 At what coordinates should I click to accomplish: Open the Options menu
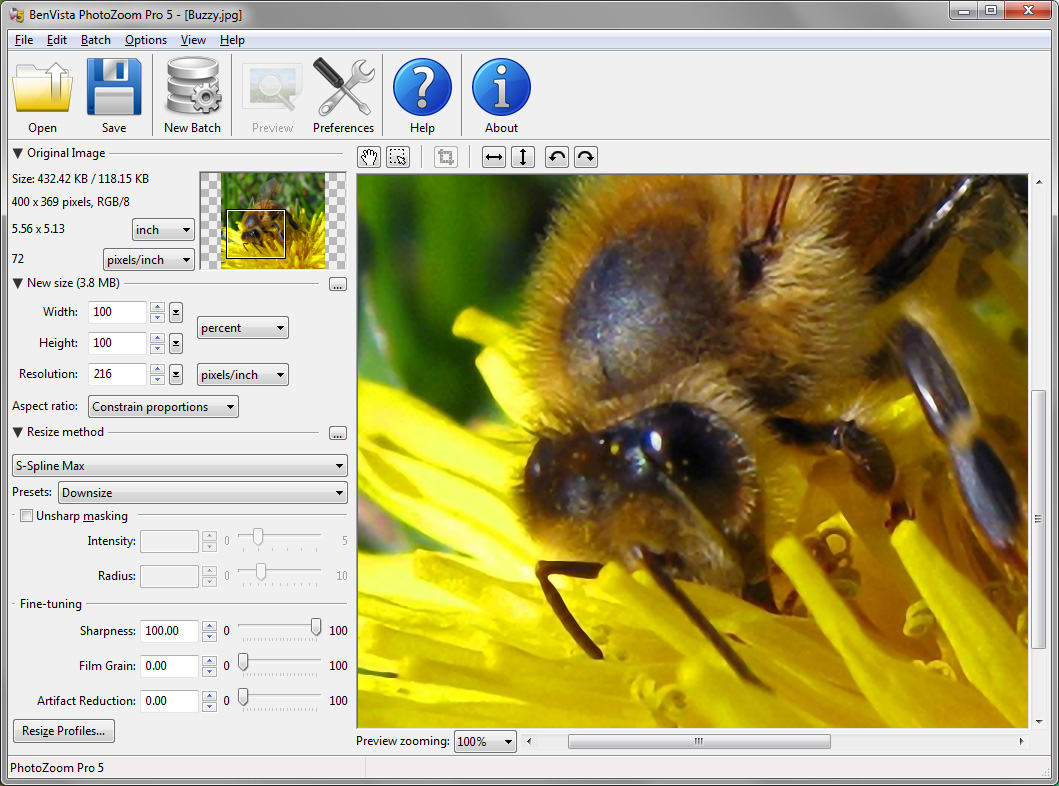pyautogui.click(x=146, y=40)
